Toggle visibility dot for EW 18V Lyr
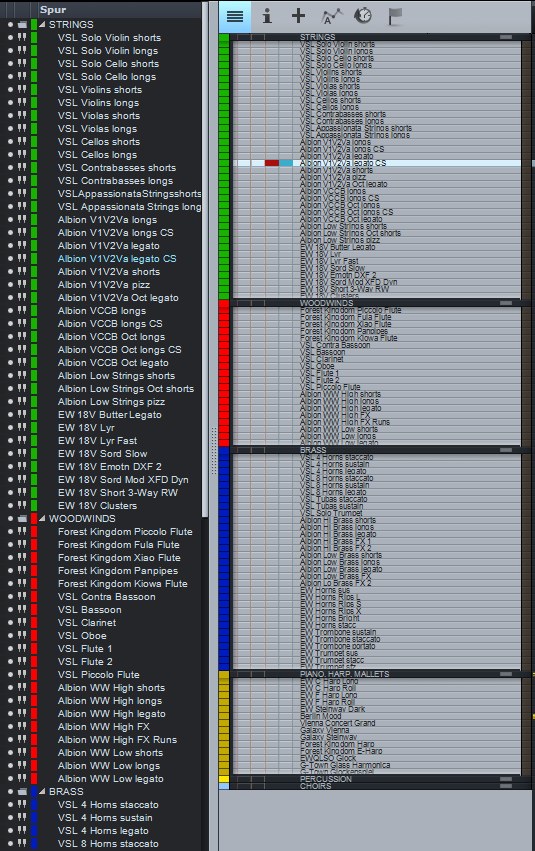The width and height of the screenshot is (535, 851). coord(10,427)
